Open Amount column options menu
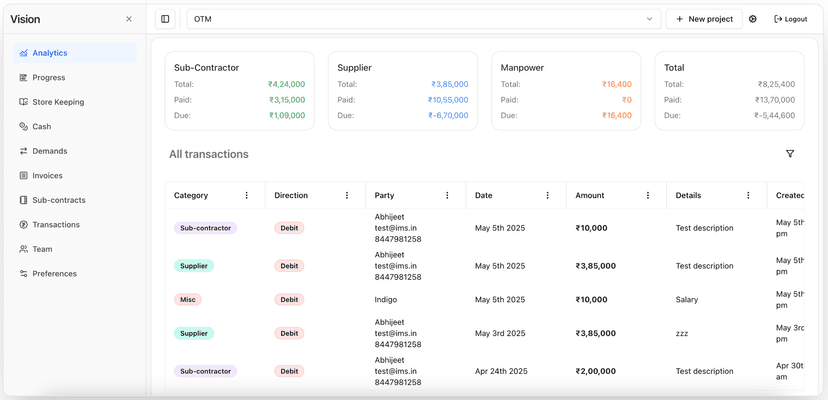The width and height of the screenshot is (828, 400). coord(648,196)
